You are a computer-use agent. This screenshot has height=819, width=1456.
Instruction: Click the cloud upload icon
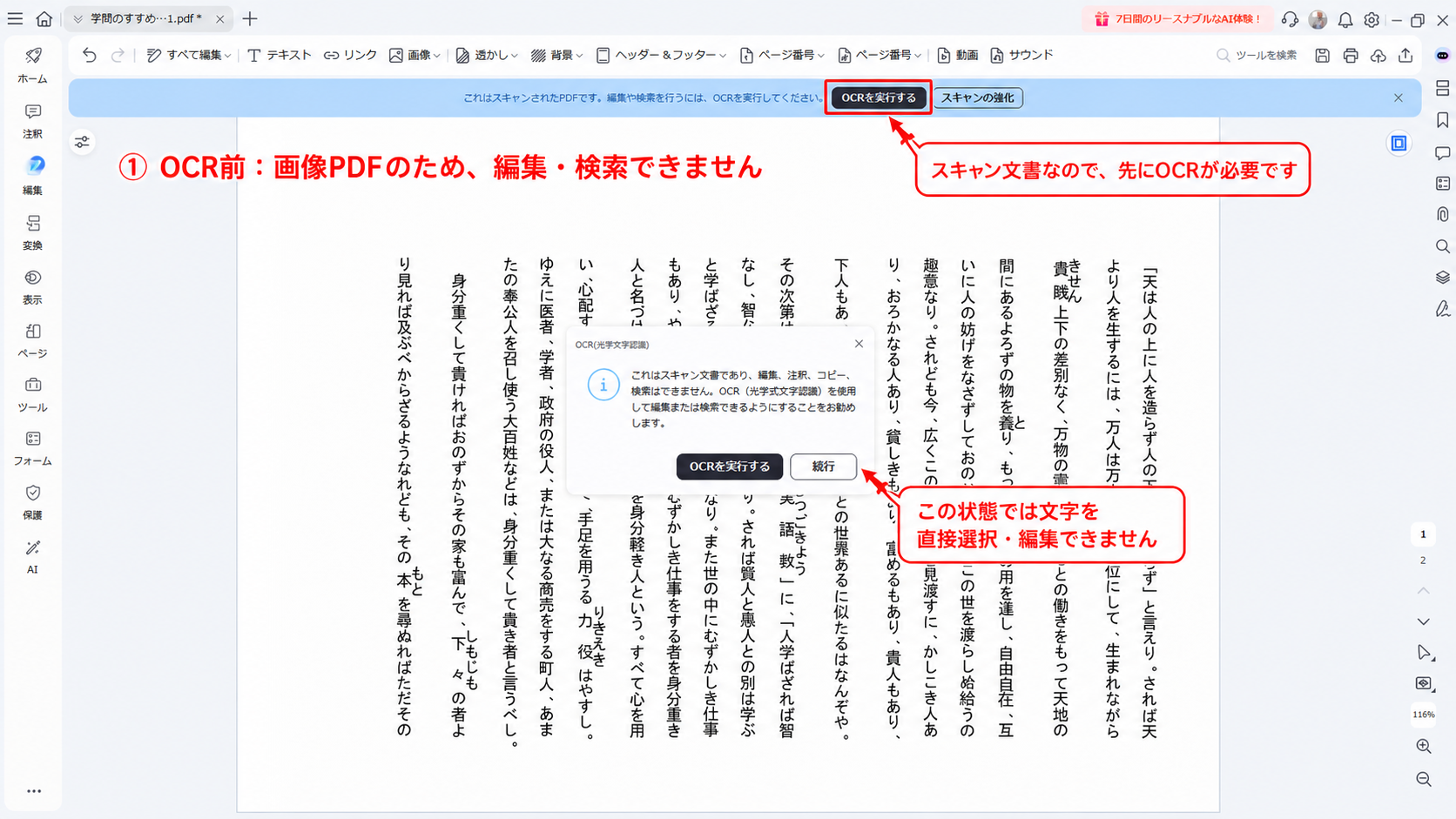point(1378,55)
